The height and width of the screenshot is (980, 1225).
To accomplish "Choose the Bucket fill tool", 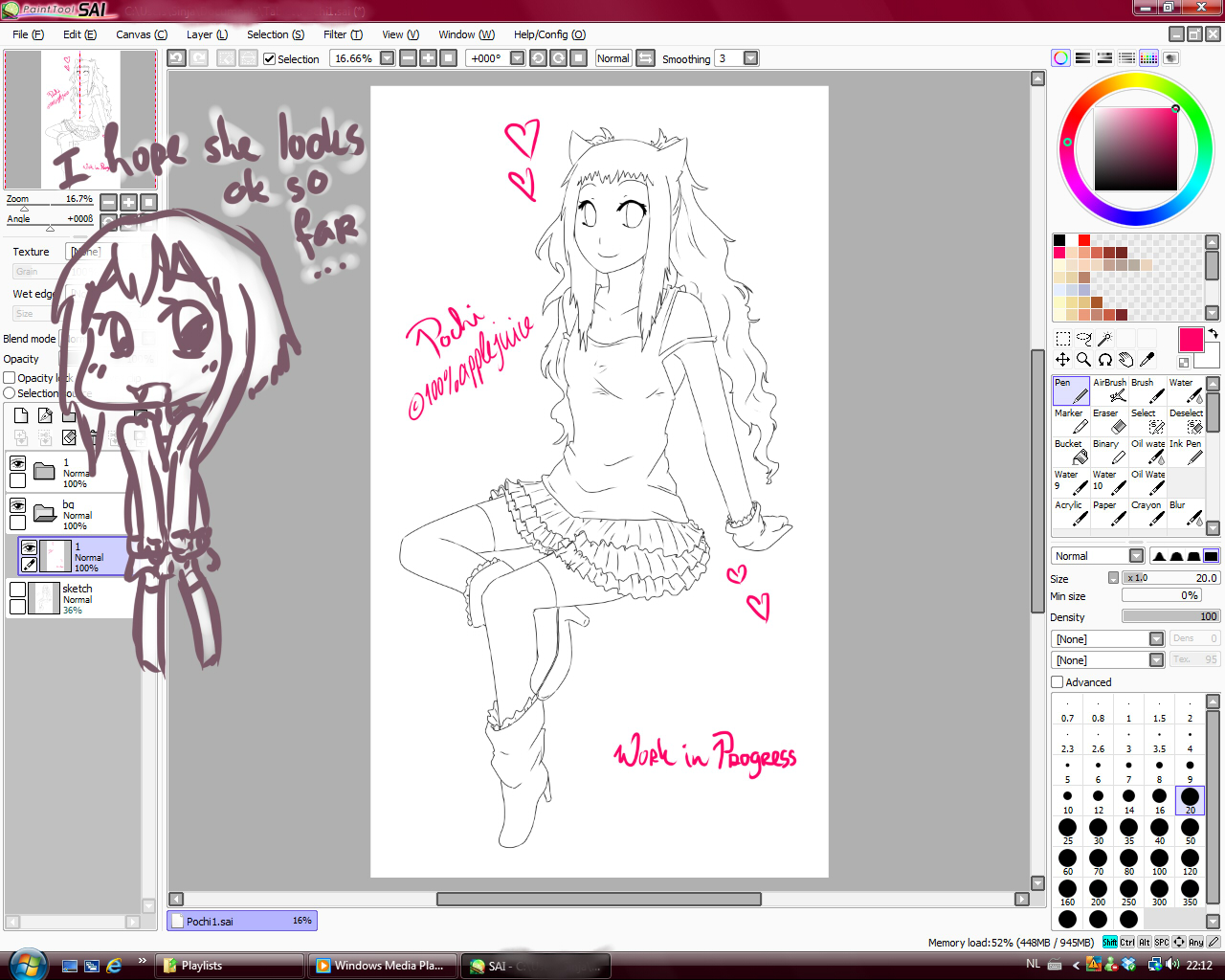I will click(x=1071, y=453).
